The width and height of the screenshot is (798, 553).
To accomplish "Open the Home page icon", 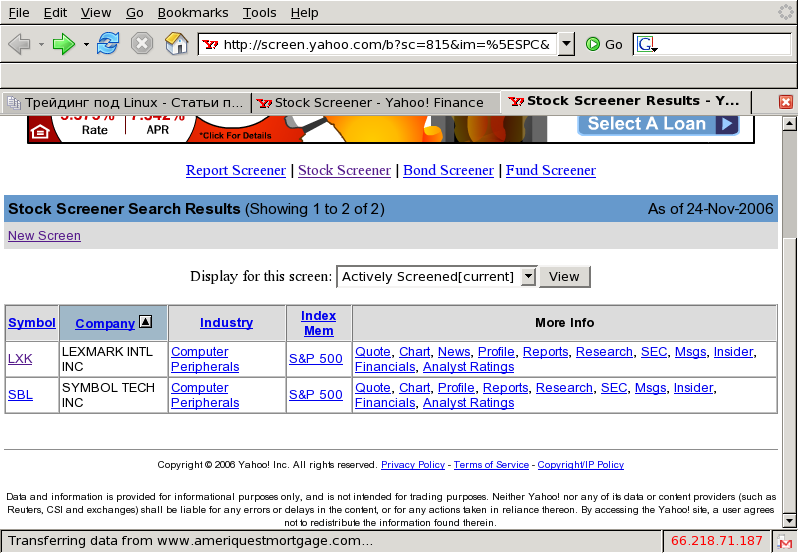I will pyautogui.click(x=177, y=44).
